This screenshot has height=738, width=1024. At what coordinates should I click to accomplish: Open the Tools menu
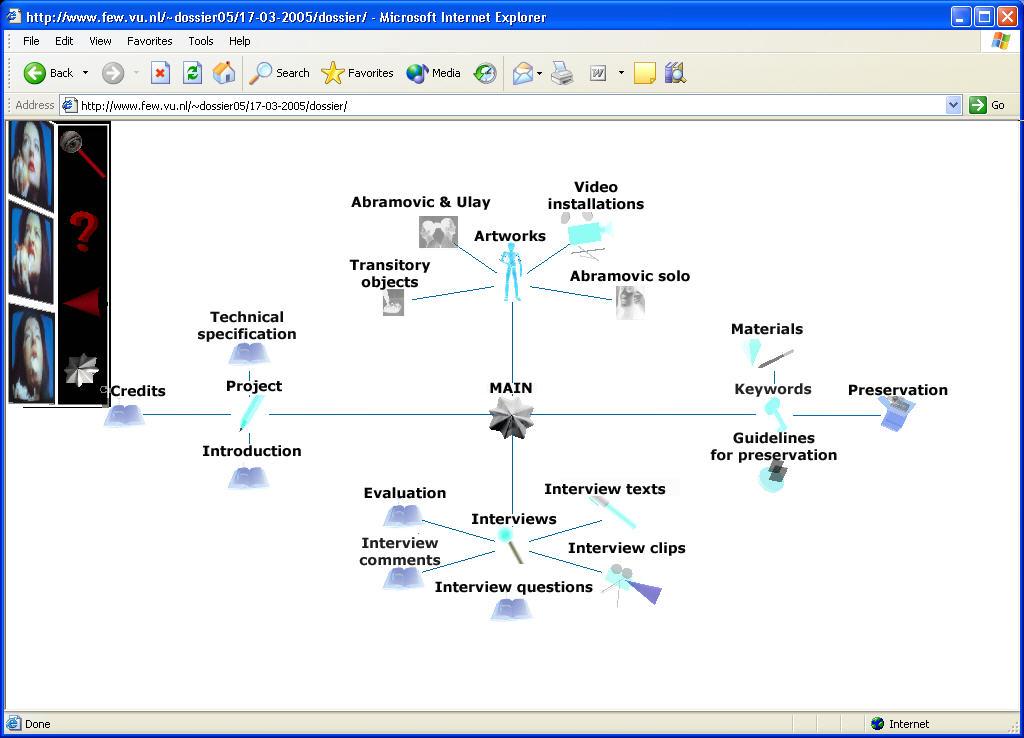[200, 41]
